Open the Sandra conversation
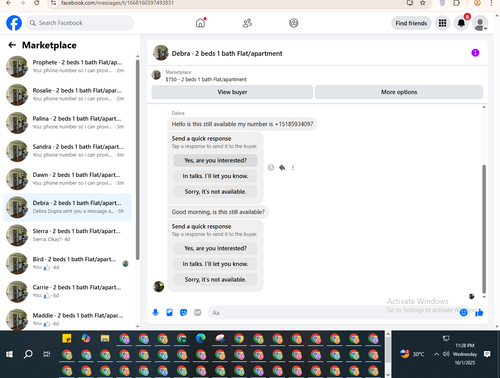The image size is (500, 378). 67,151
